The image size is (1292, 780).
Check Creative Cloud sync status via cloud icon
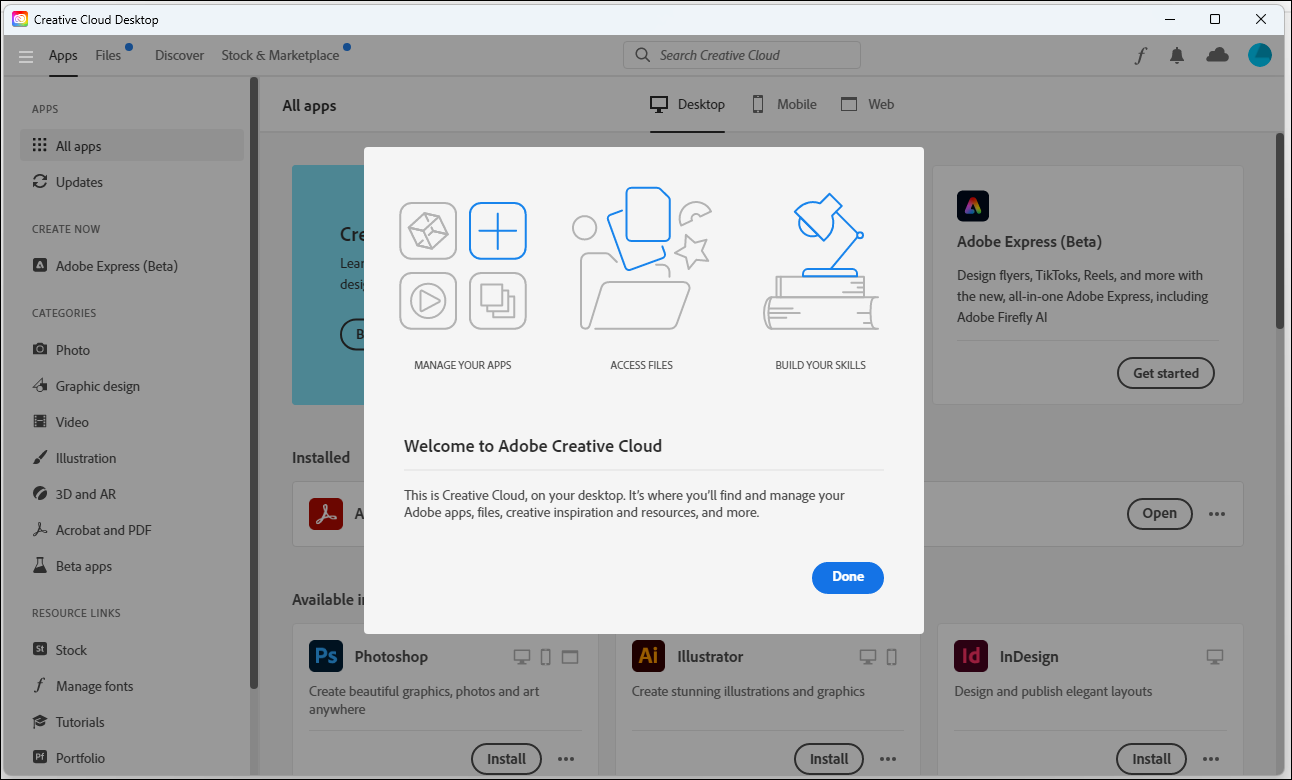1217,56
